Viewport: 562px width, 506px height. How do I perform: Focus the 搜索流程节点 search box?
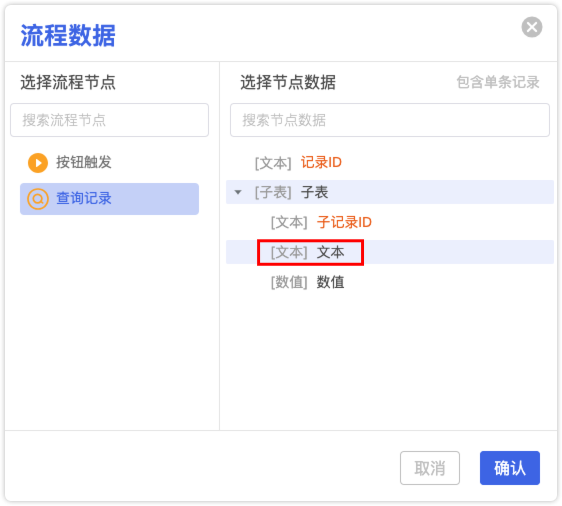[x=109, y=120]
